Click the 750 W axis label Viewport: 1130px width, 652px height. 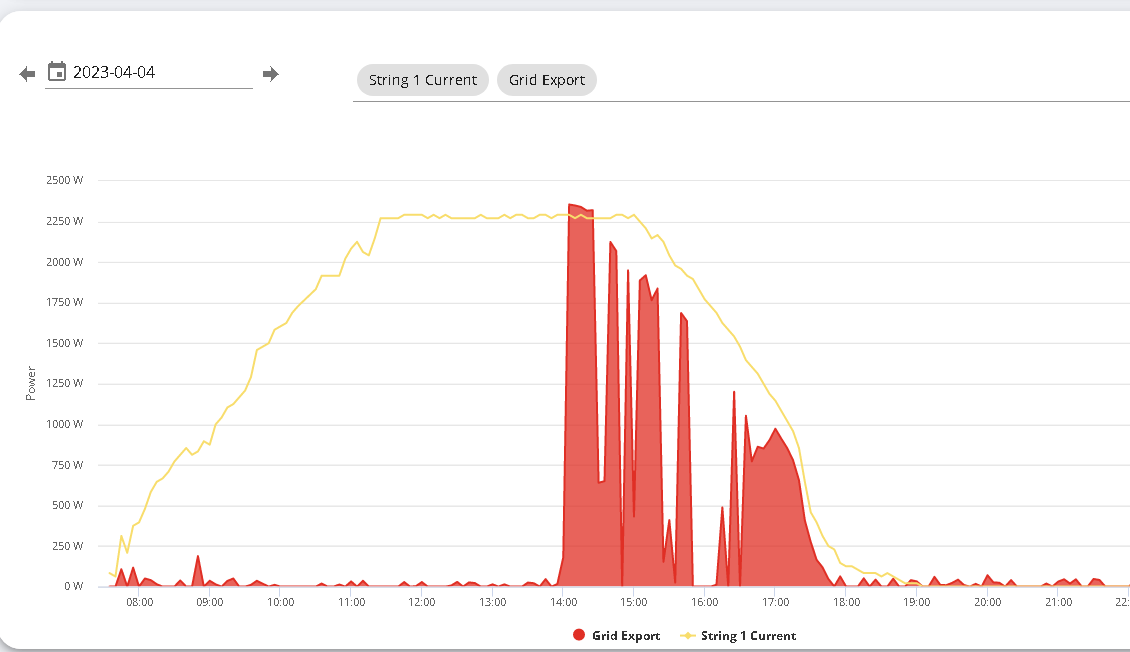click(x=68, y=465)
